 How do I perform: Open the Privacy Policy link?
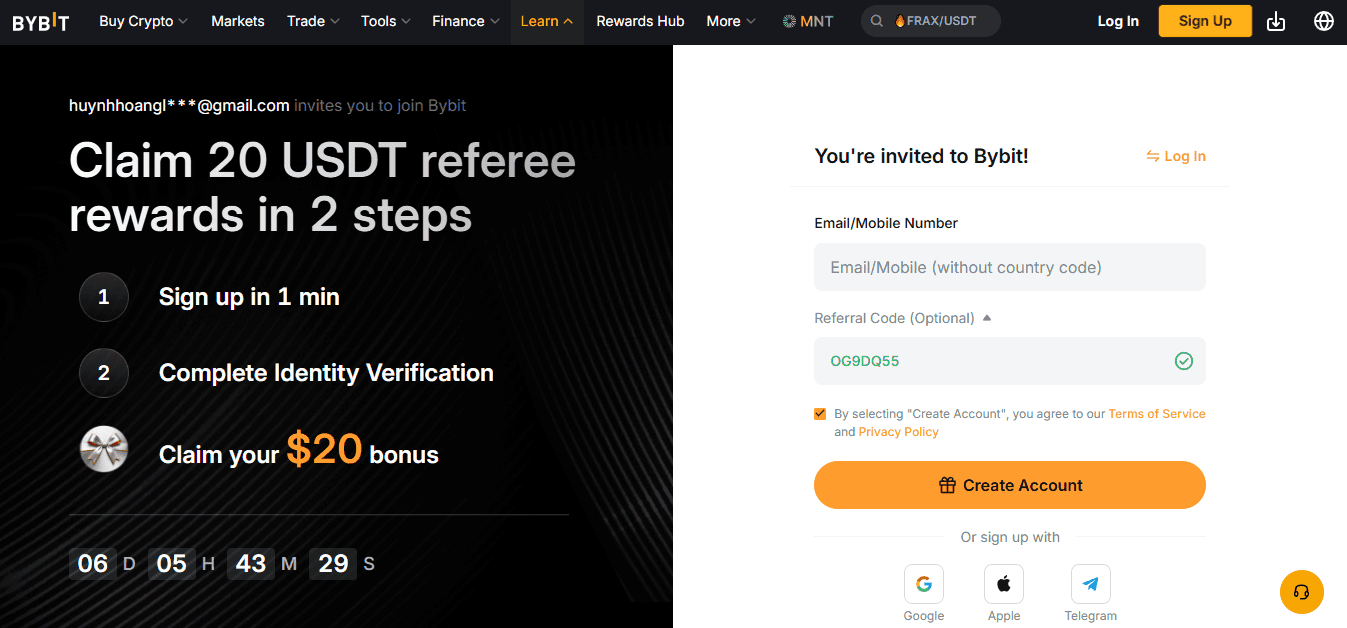898,431
